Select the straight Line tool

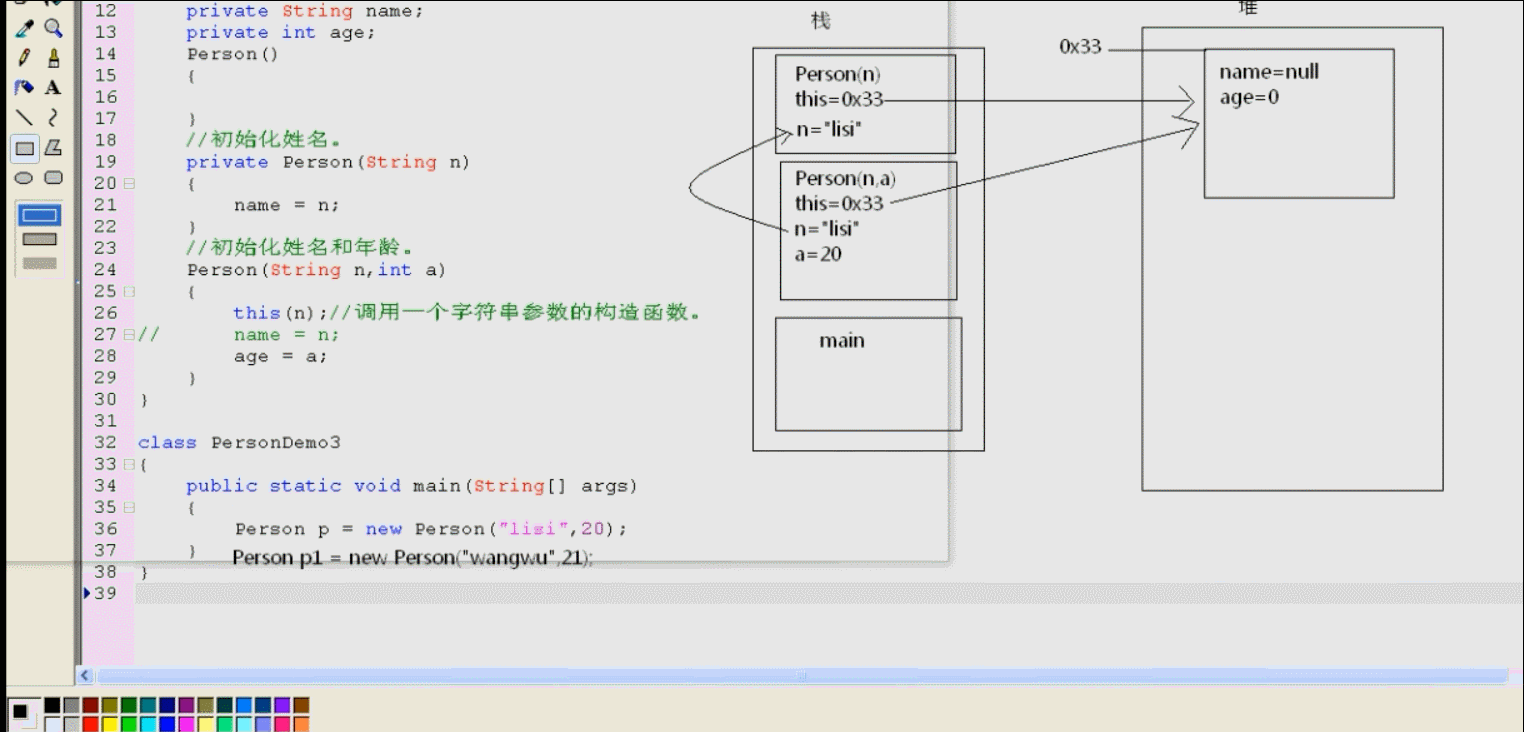tap(25, 118)
